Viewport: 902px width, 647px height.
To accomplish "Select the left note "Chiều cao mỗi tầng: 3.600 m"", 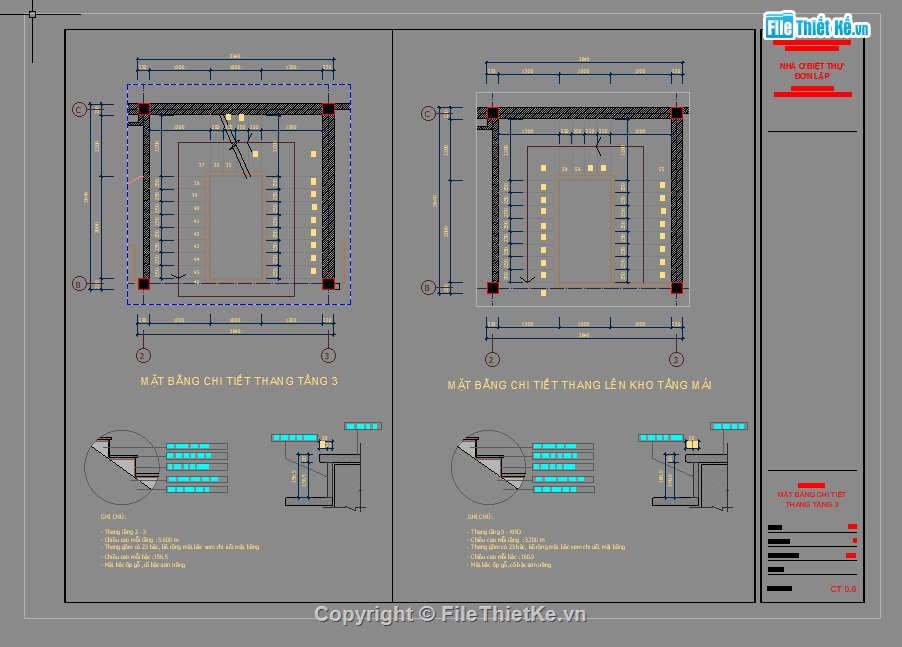I will tap(140, 539).
